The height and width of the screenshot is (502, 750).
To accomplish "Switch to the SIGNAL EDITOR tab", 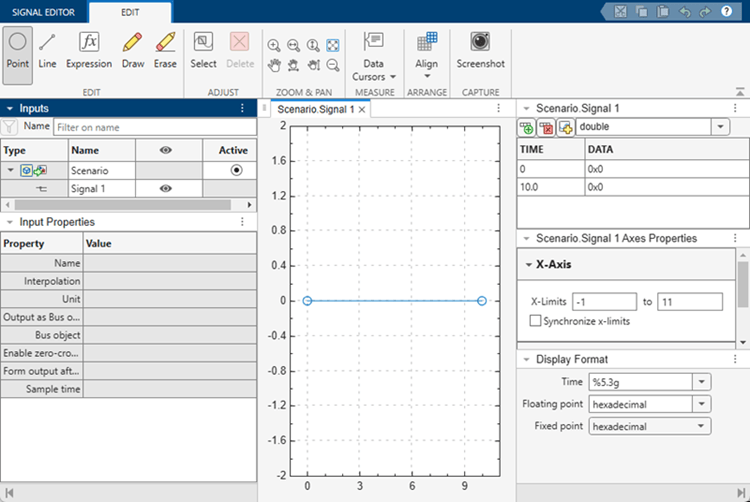I will [44, 12].
